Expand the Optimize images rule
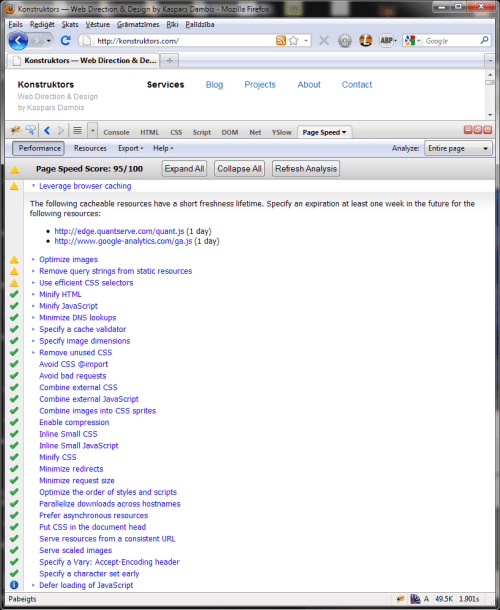This screenshot has height=610, width=500. pyautogui.click(x=33, y=259)
